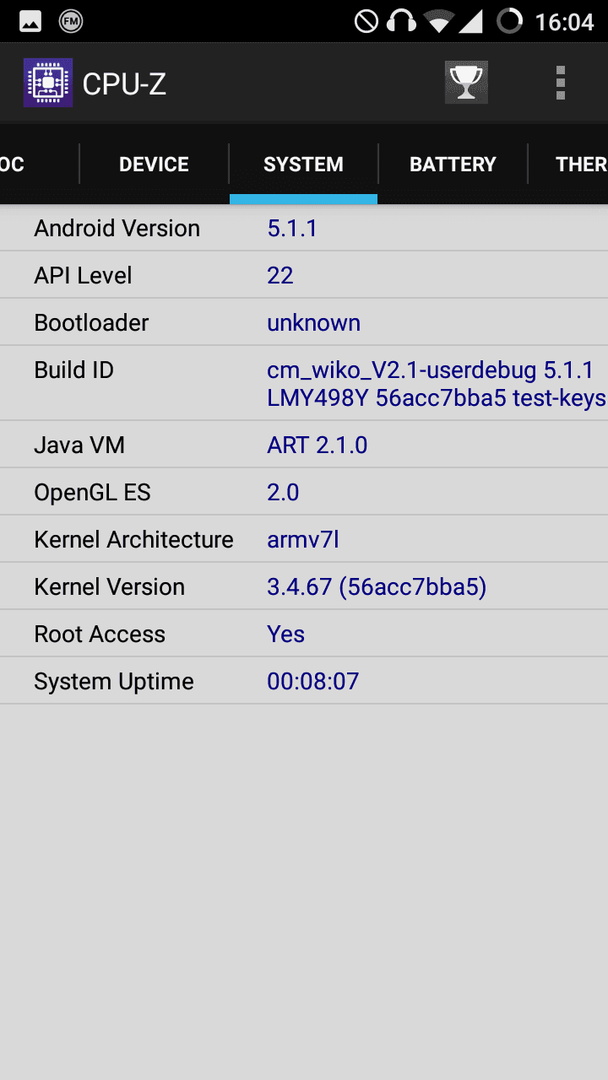Tap the cm_wiko_V2.1-userdebug build ID value
This screenshot has width=608, height=1080.
[437, 384]
